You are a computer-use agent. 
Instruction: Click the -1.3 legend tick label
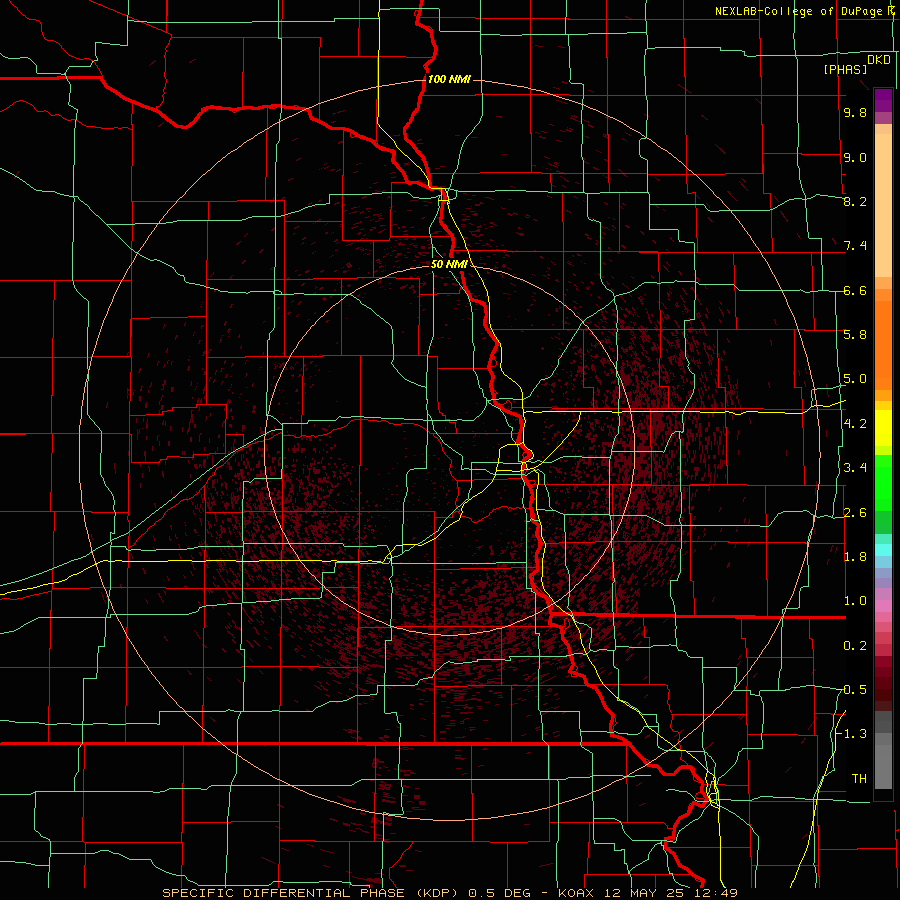tap(852, 734)
